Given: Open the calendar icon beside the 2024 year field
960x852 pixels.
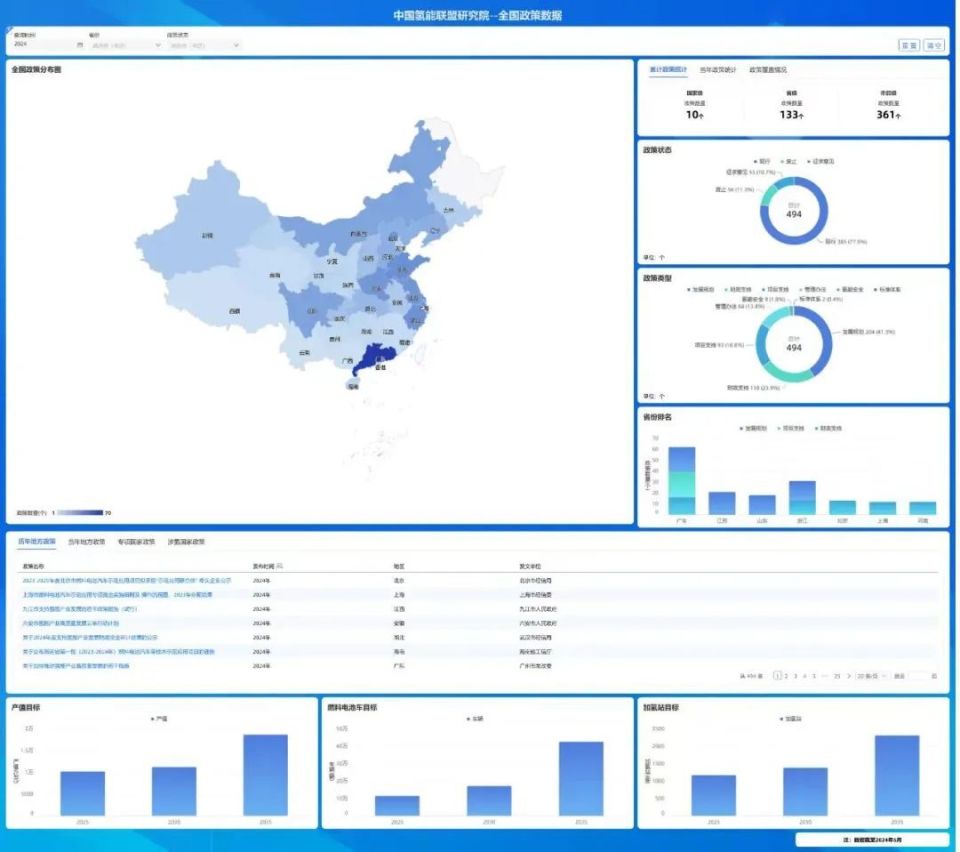Looking at the screenshot, I should pyautogui.click(x=80, y=45).
